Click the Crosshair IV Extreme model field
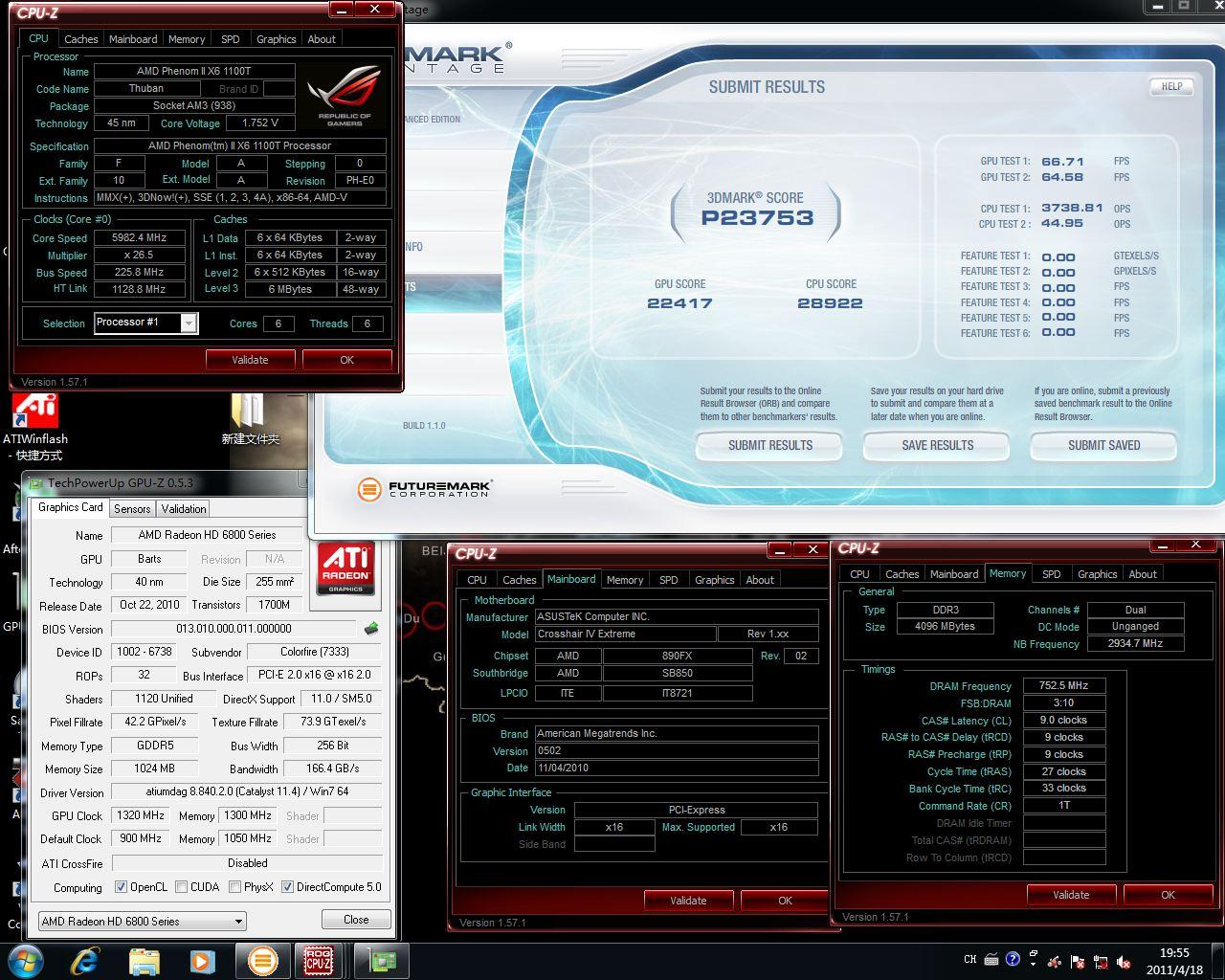The height and width of the screenshot is (980, 1225). click(625, 635)
